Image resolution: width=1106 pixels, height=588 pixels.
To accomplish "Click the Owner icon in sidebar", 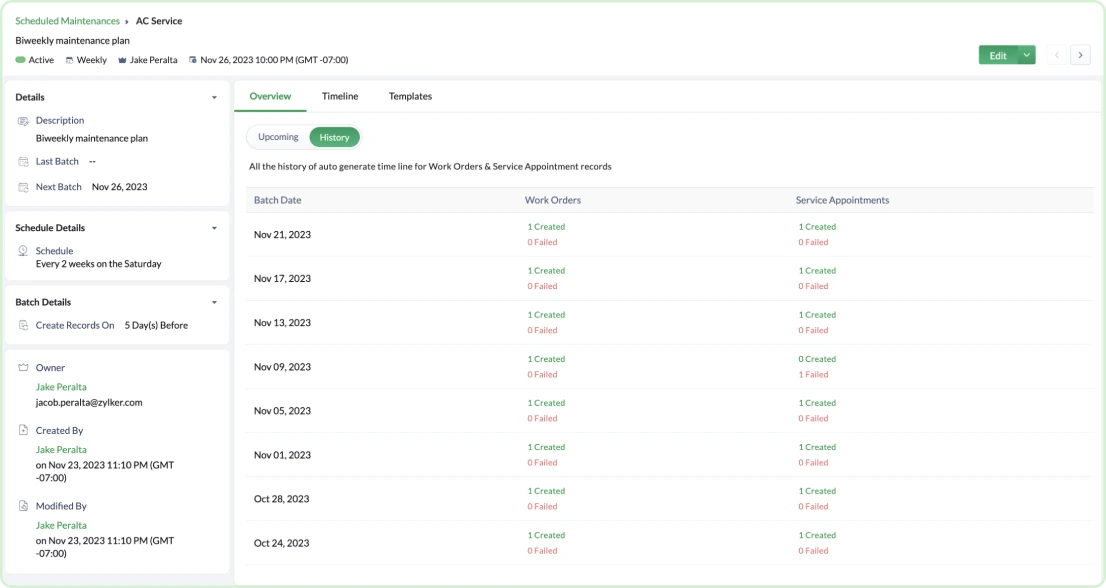I will [x=23, y=368].
